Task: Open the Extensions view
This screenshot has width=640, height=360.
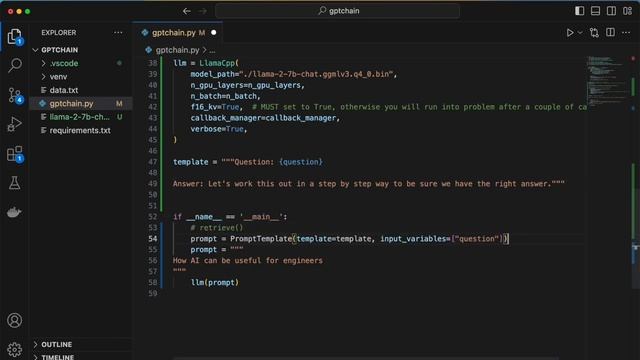Action: [x=15, y=154]
